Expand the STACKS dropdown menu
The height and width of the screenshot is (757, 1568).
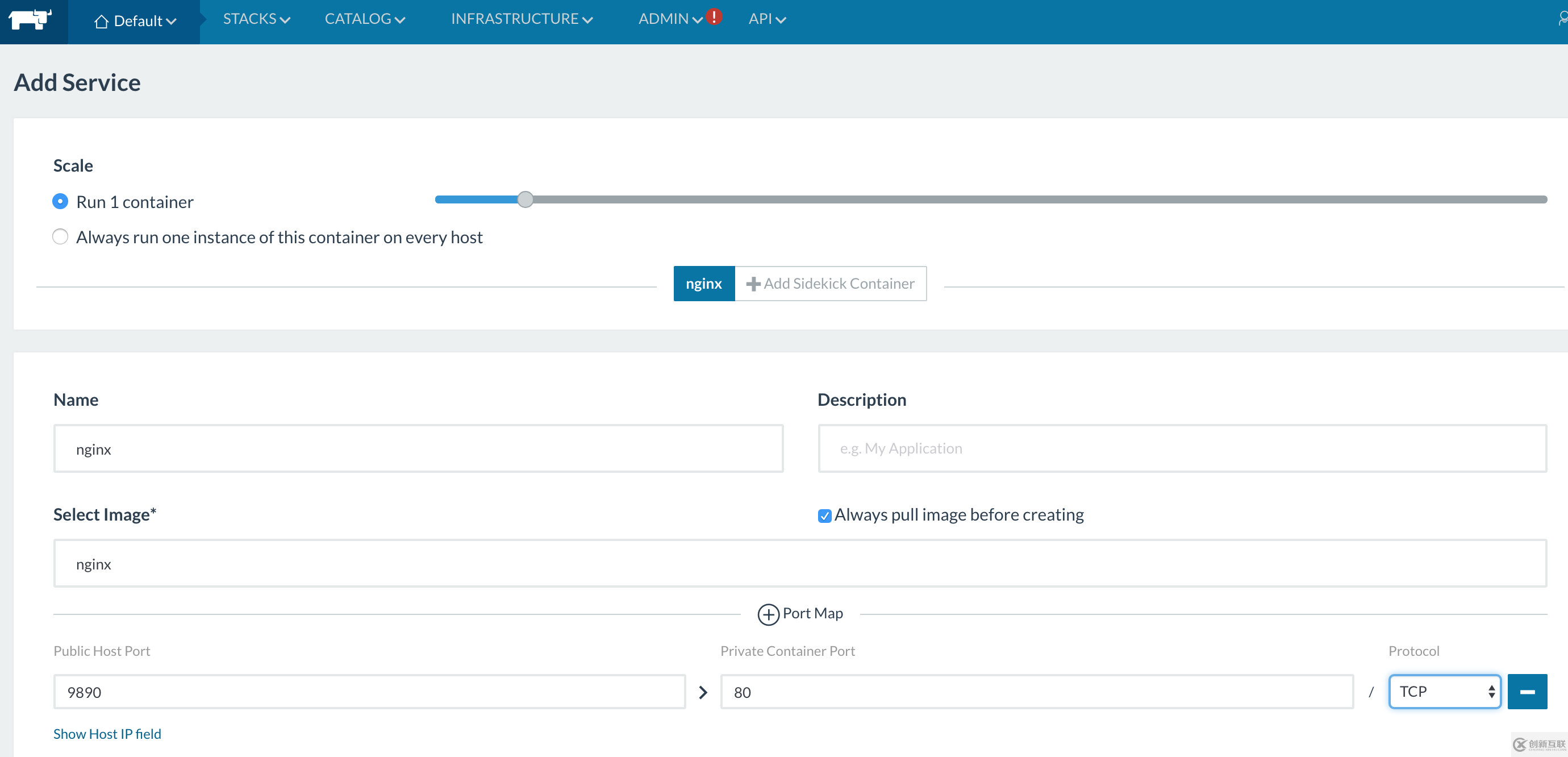tap(254, 18)
